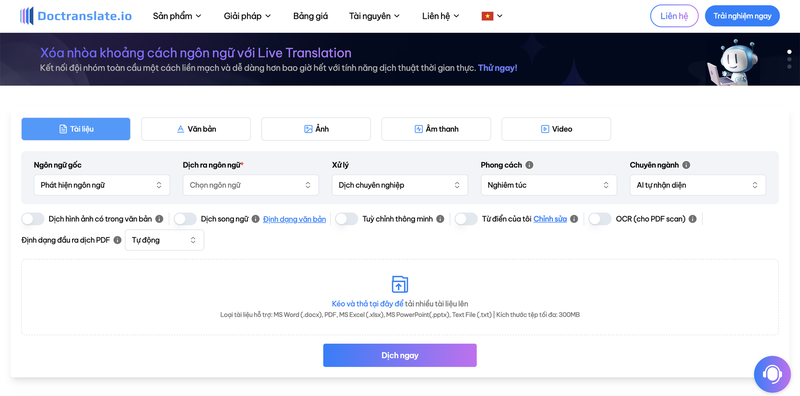
Task: Click info icon after OCR (cho PDF scan)
Action: [x=692, y=219]
